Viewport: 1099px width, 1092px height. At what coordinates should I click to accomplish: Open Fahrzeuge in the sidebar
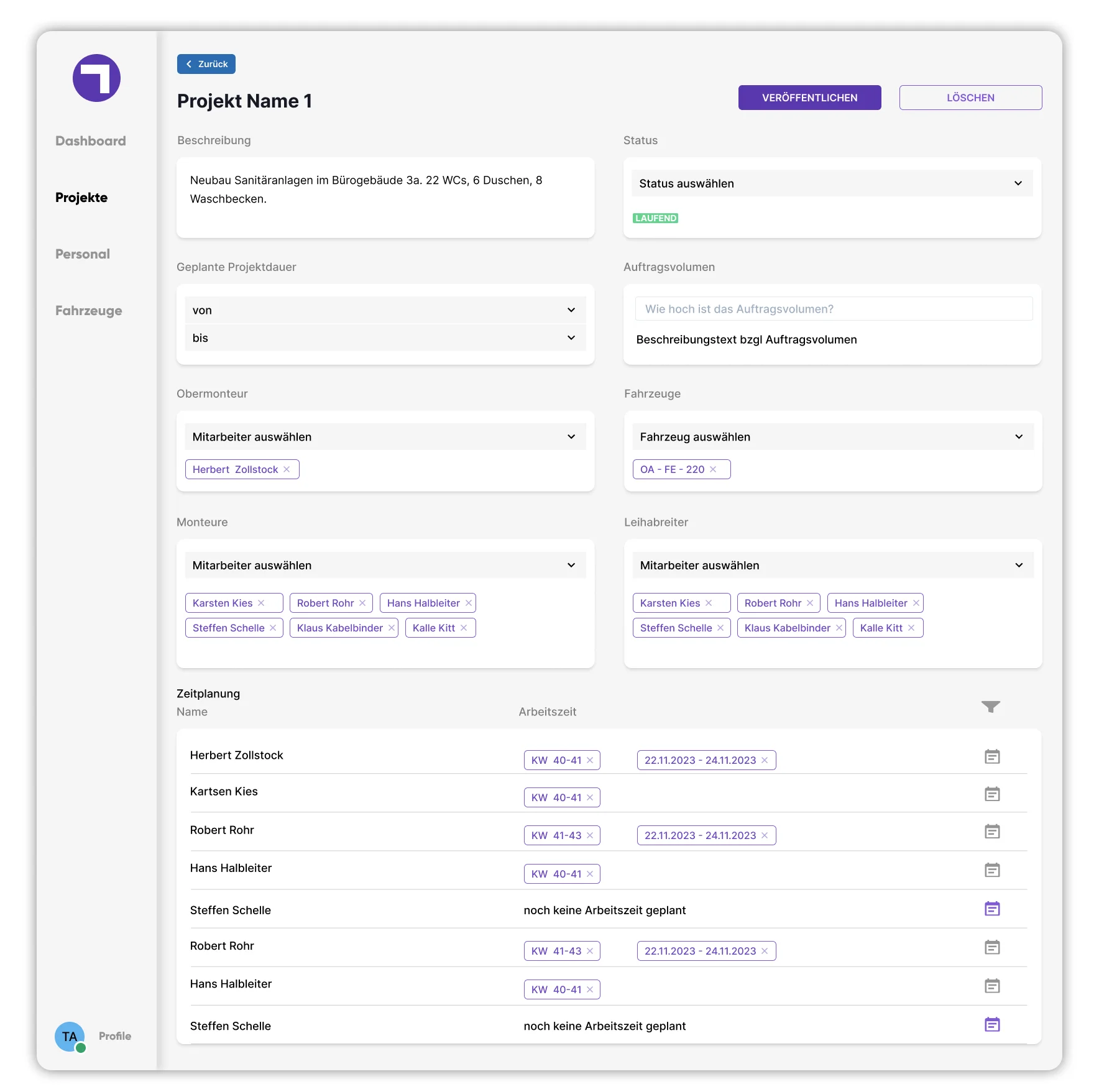pos(89,311)
